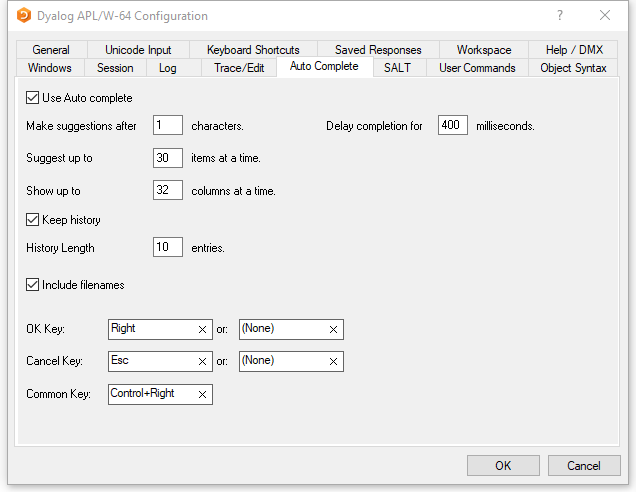Clear the Cancel Key 'Esc' field
Screen dimensions: 636x492
(202, 361)
